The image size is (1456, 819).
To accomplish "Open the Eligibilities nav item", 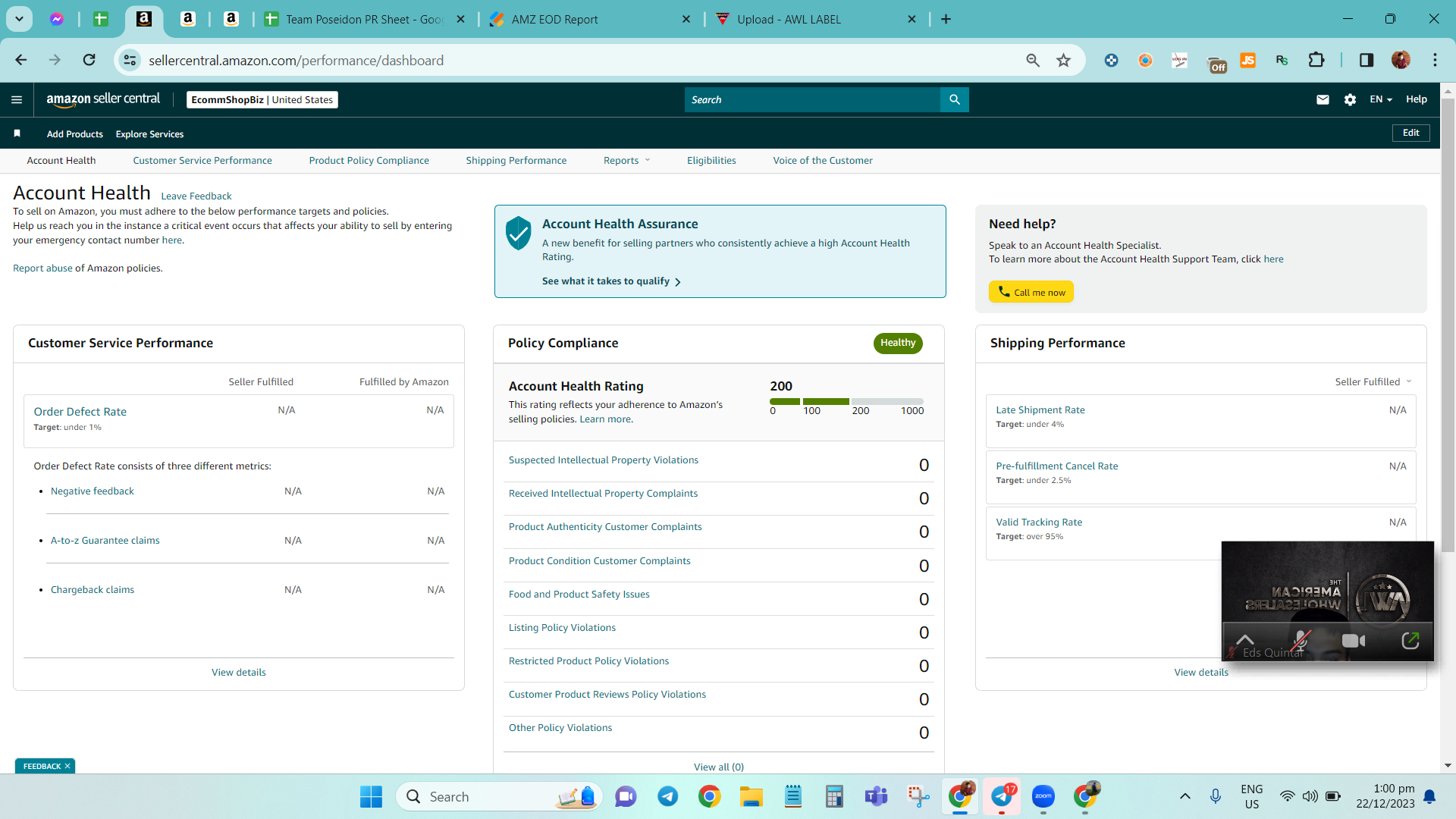I will pos(711,160).
